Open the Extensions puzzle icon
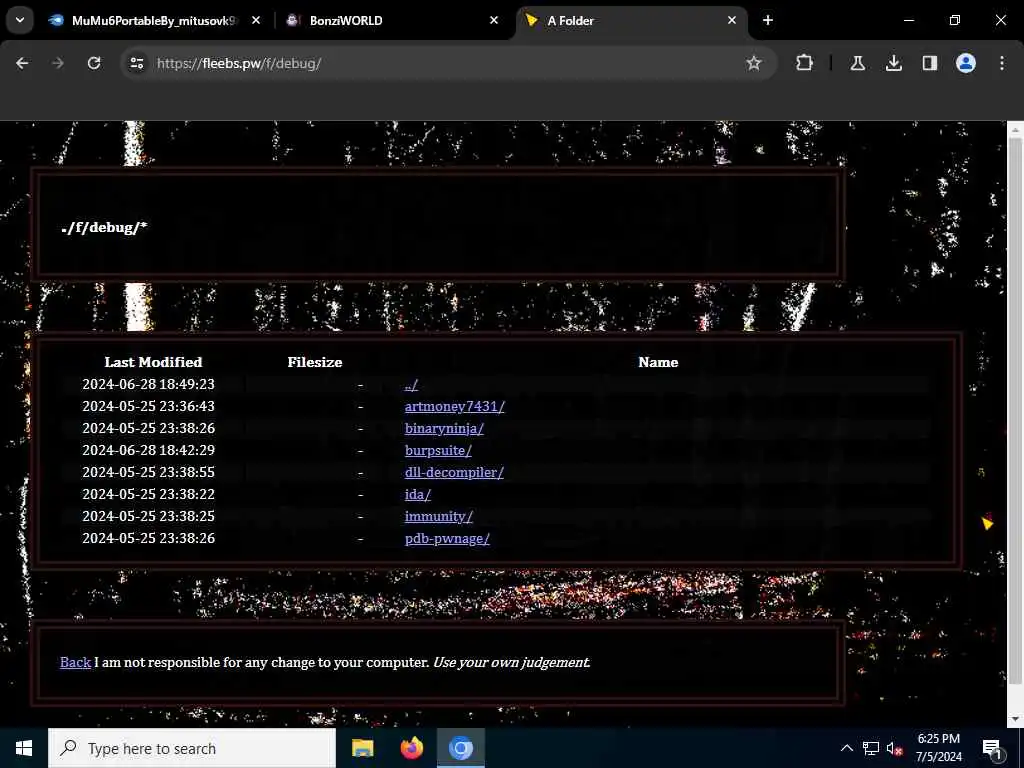Screen dimensions: 1024x768 [x=805, y=63]
